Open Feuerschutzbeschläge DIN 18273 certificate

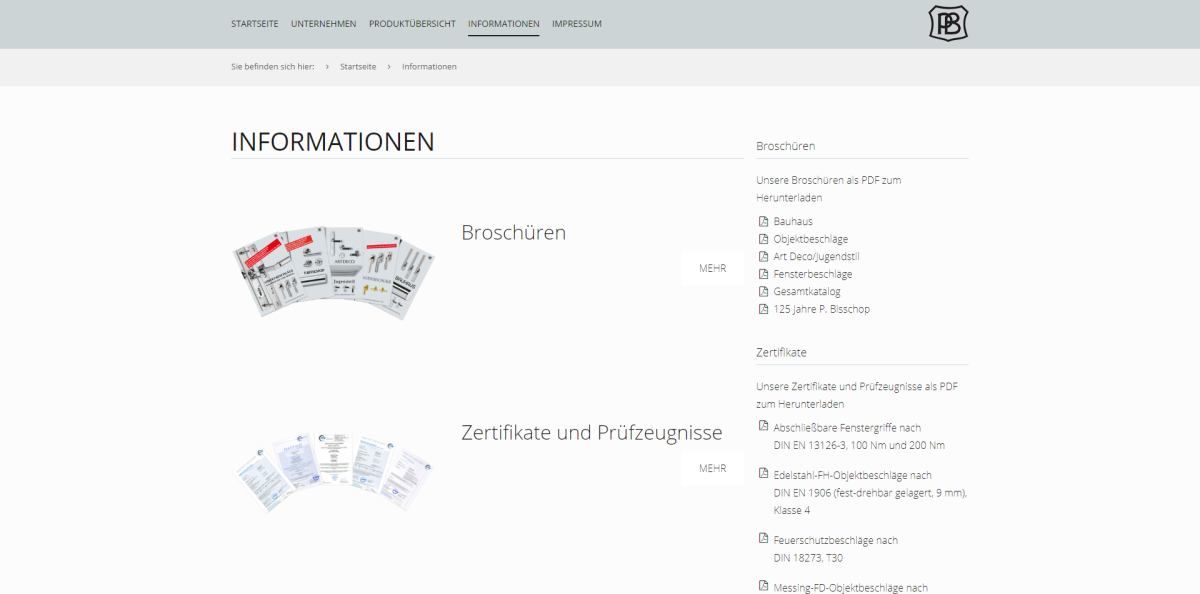click(x=836, y=549)
